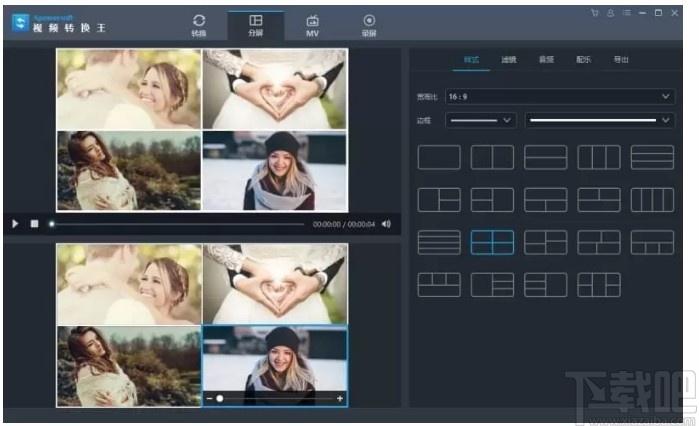Open the shopping cart icon in title bar
Screen dimensions: 699x426
coord(595,13)
